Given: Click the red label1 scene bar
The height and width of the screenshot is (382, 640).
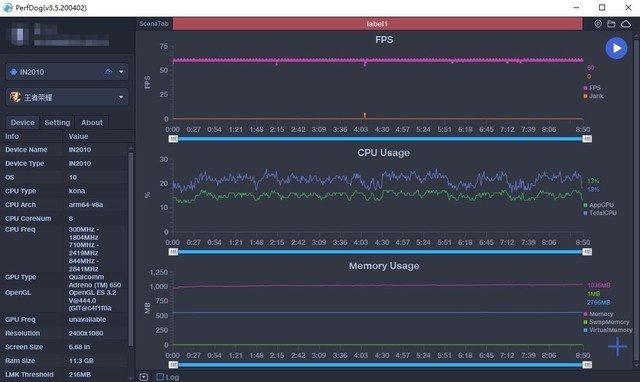Looking at the screenshot, I should pyautogui.click(x=377, y=24).
